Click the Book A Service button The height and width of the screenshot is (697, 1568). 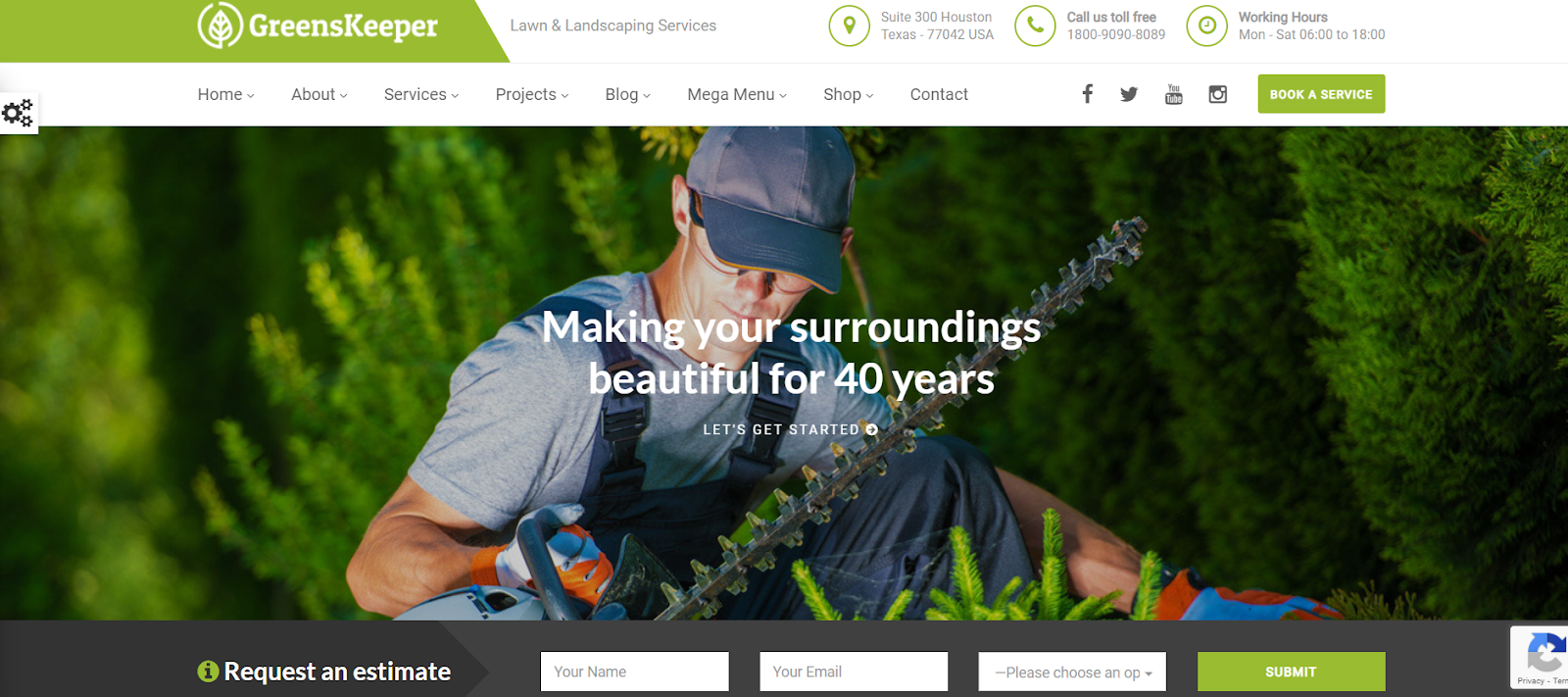[x=1321, y=94]
